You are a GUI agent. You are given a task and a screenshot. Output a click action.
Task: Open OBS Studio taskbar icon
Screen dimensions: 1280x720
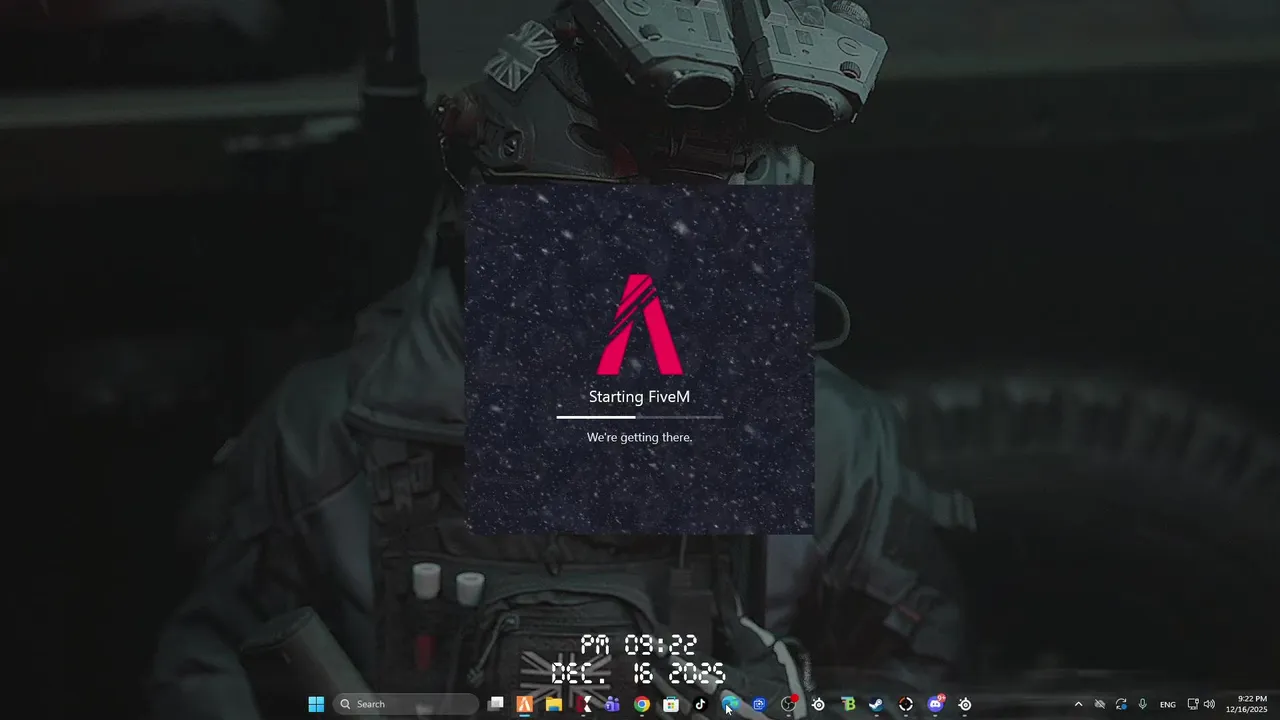pyautogui.click(x=789, y=704)
